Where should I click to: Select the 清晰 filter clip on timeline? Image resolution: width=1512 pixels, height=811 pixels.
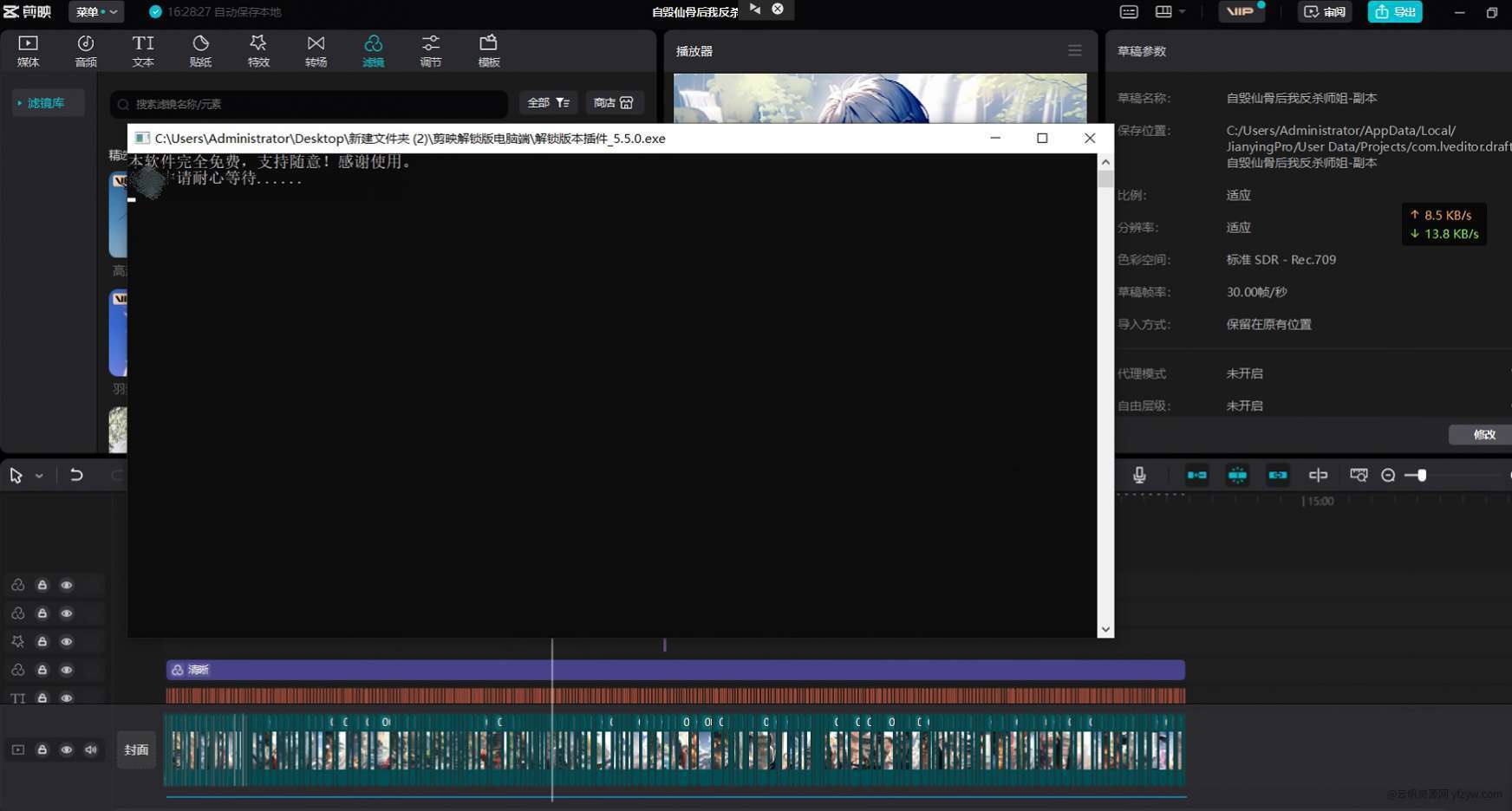coord(675,670)
